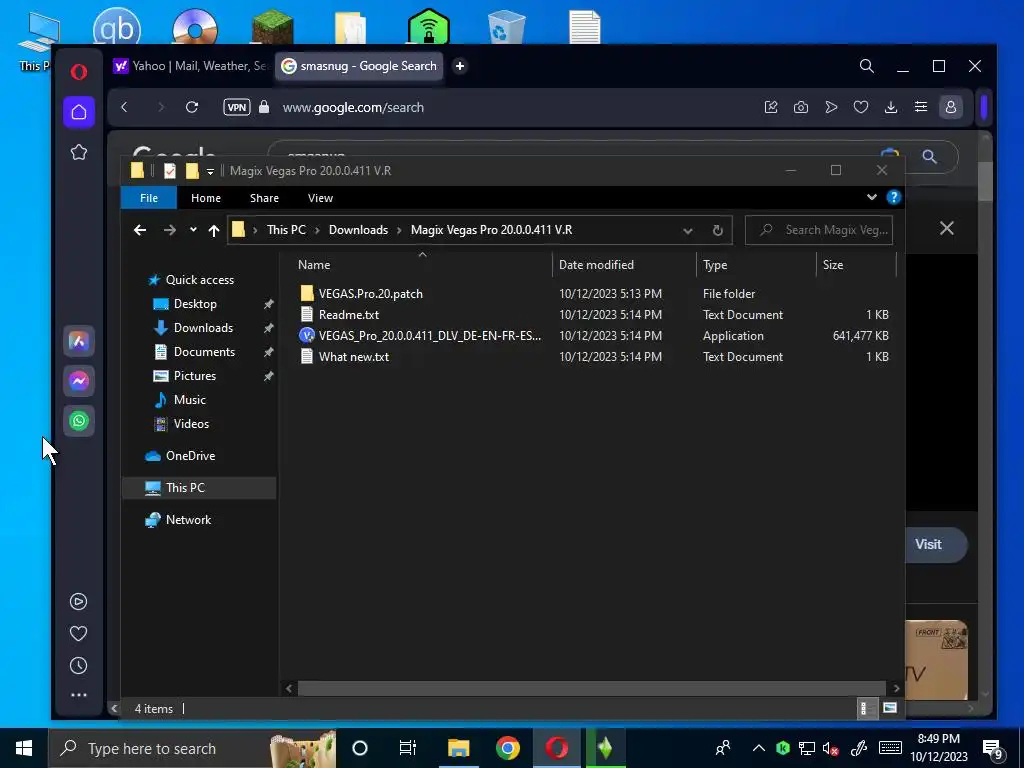Viewport: 1024px width, 768px height.
Task: Switch to details view icon in status bar
Action: point(865,708)
